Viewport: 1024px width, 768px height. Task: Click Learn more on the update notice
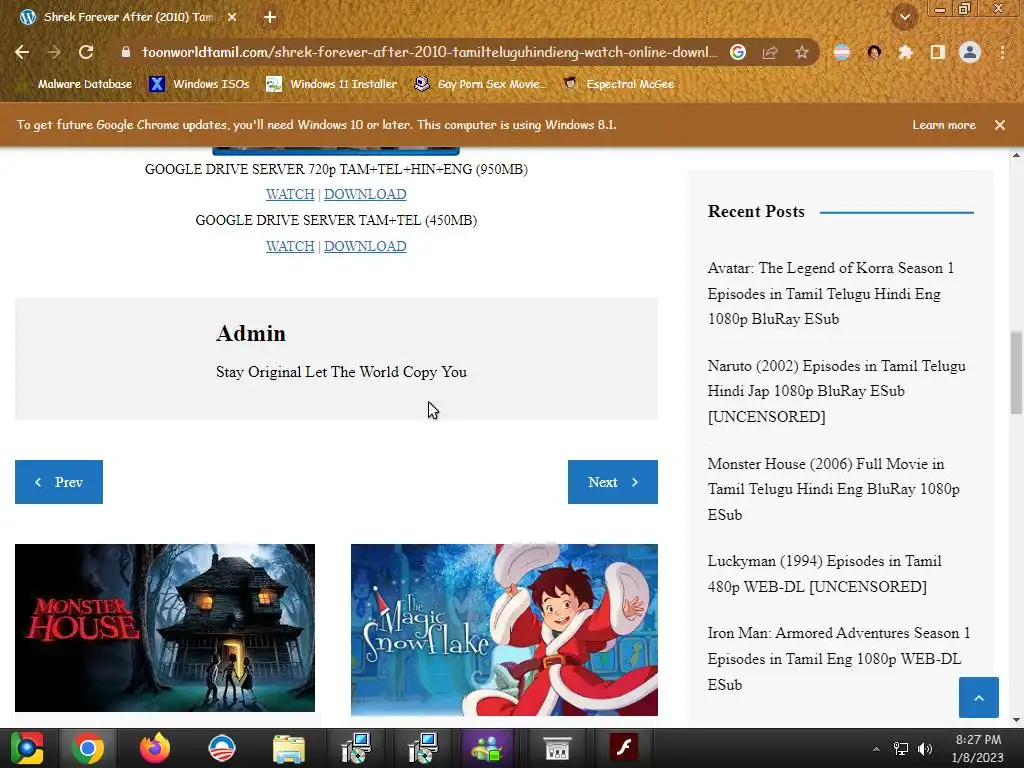click(x=944, y=125)
